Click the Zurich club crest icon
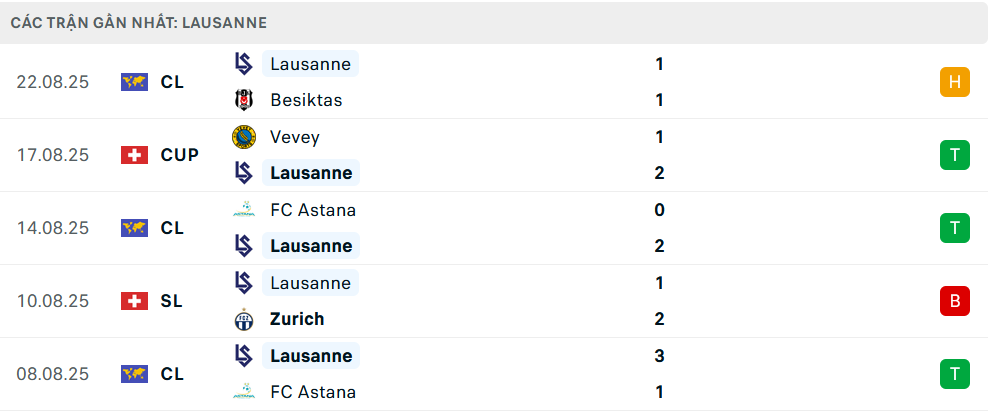990x412 pixels. click(x=243, y=319)
